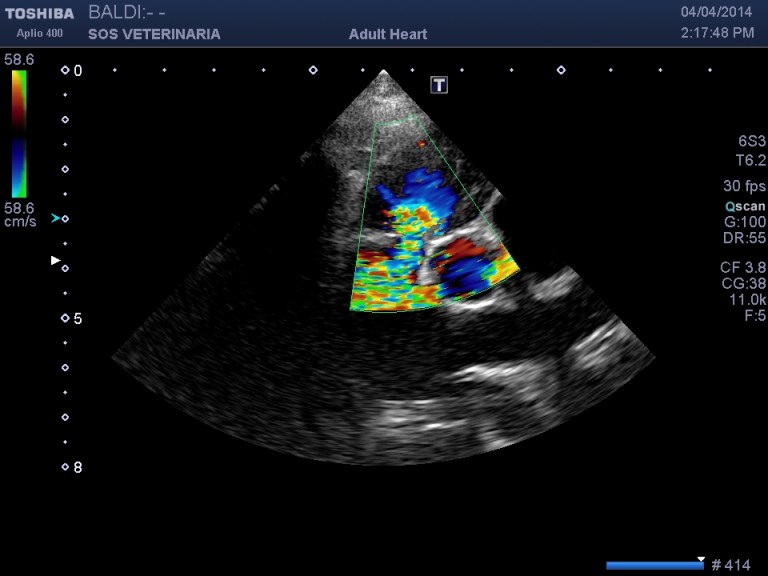Click the green color Doppler box top edge
Image resolution: width=768 pixels, height=576 pixels.
[395, 120]
